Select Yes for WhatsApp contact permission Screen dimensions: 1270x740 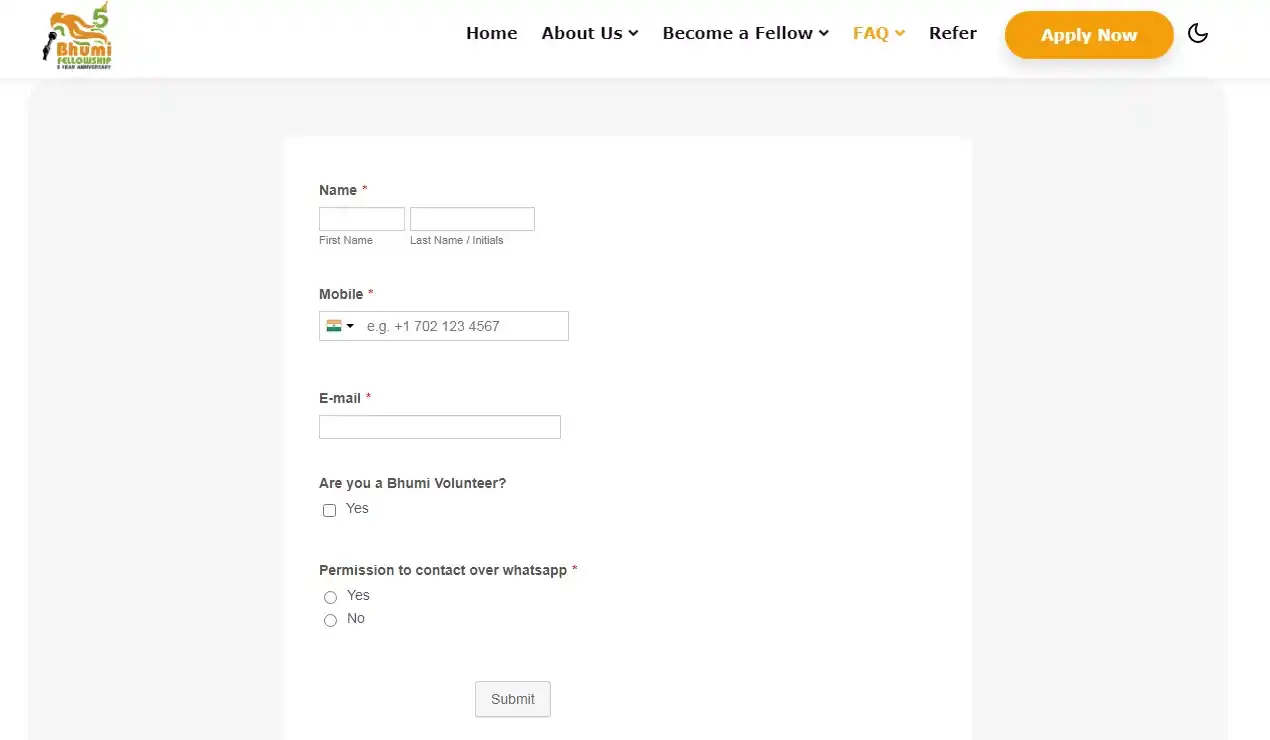[x=330, y=597]
